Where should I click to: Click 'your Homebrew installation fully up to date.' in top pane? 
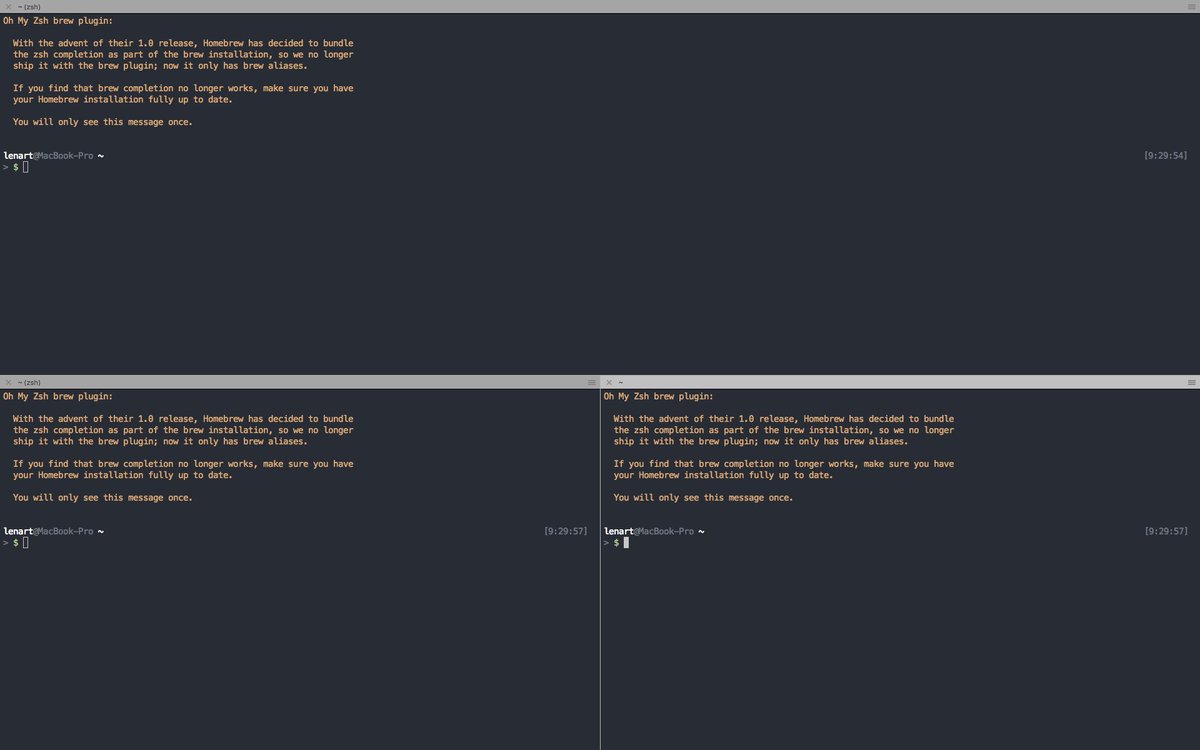(123, 99)
